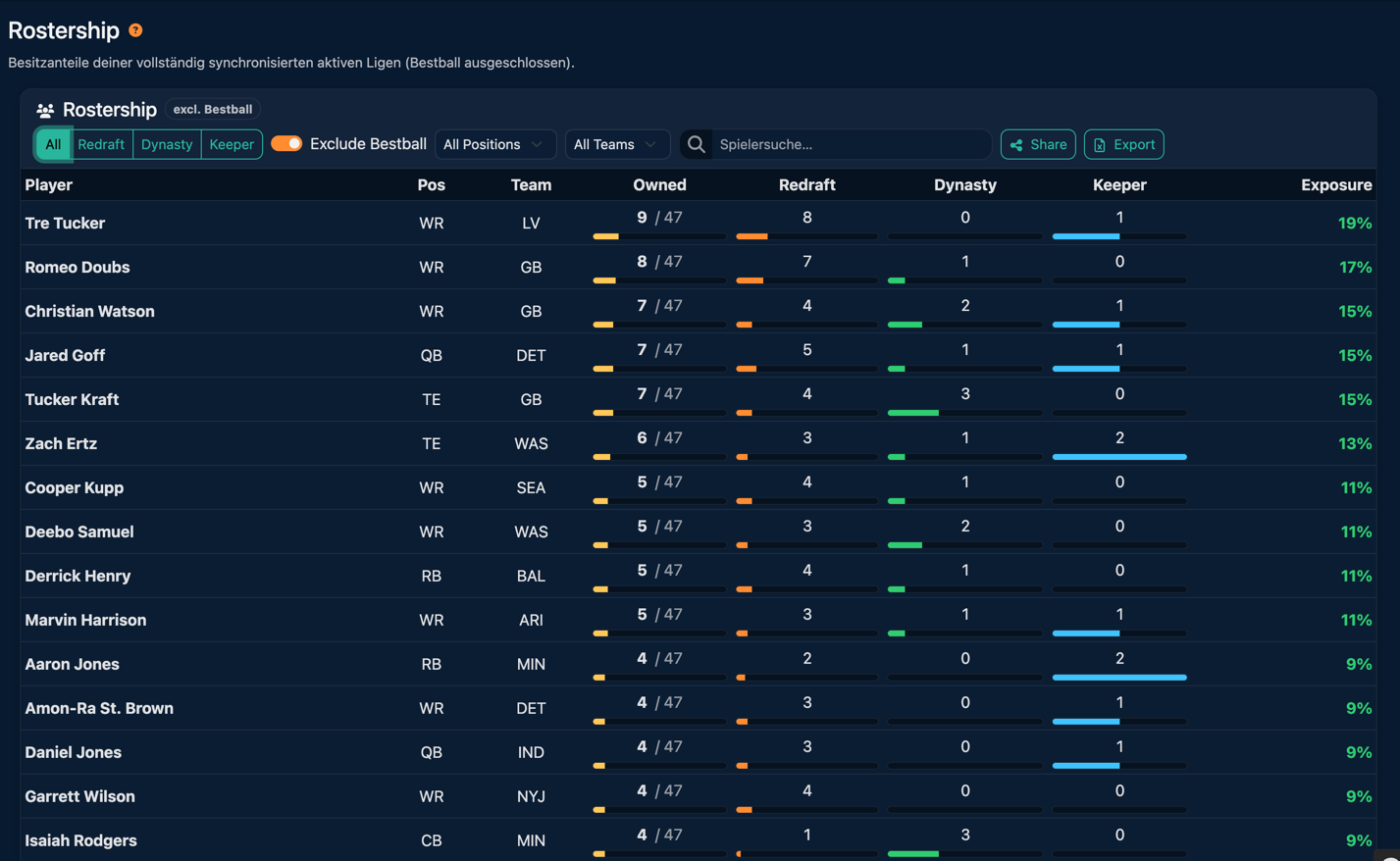Screen dimensions: 1400x861
Task: Switch to the Redraft tab
Action: click(101, 144)
